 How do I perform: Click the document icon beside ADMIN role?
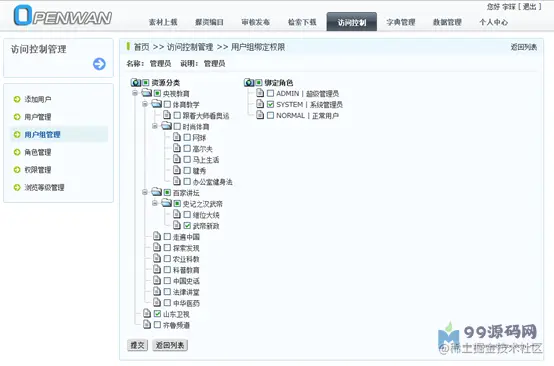point(260,93)
